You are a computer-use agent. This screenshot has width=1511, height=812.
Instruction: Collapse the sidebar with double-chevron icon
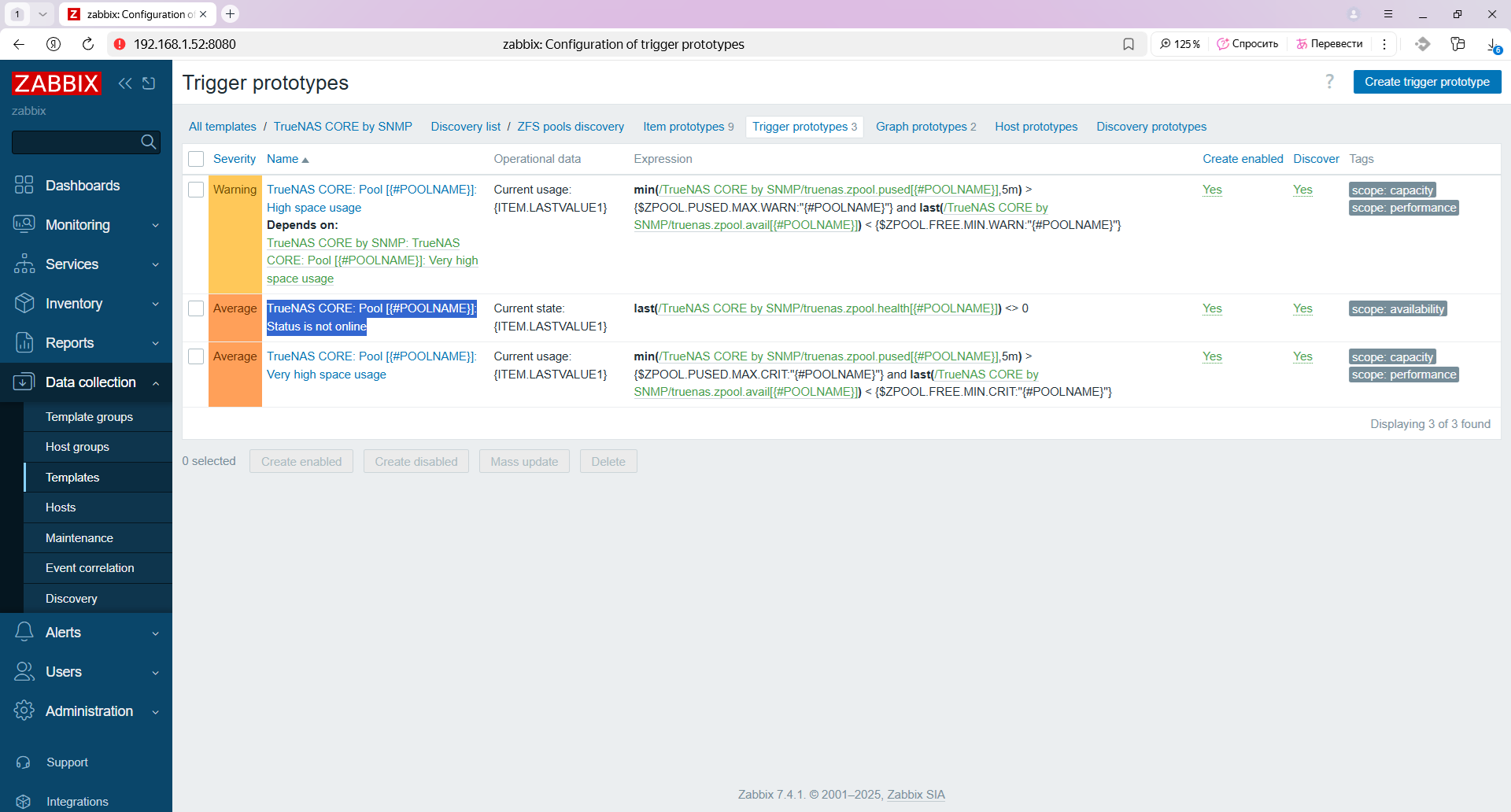[125, 83]
